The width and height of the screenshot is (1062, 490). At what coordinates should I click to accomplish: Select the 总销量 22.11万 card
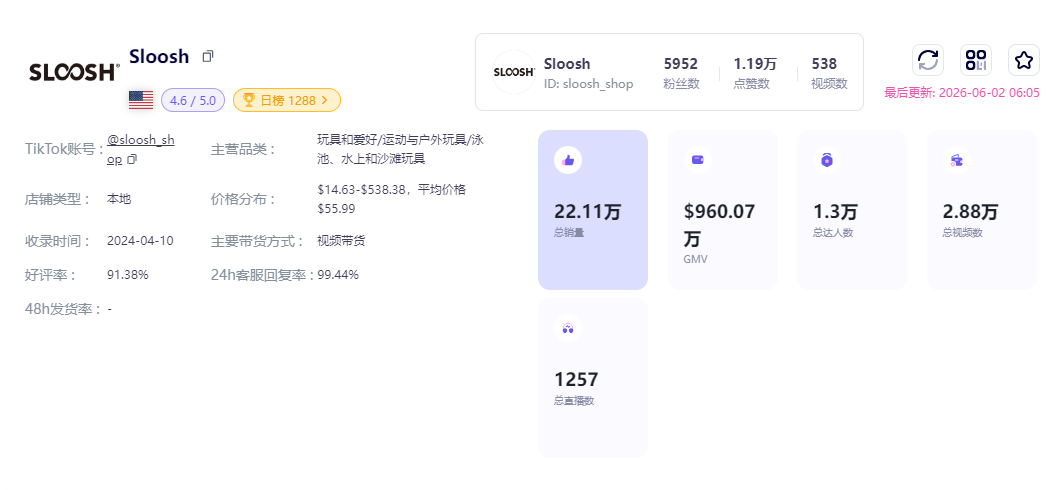point(593,210)
